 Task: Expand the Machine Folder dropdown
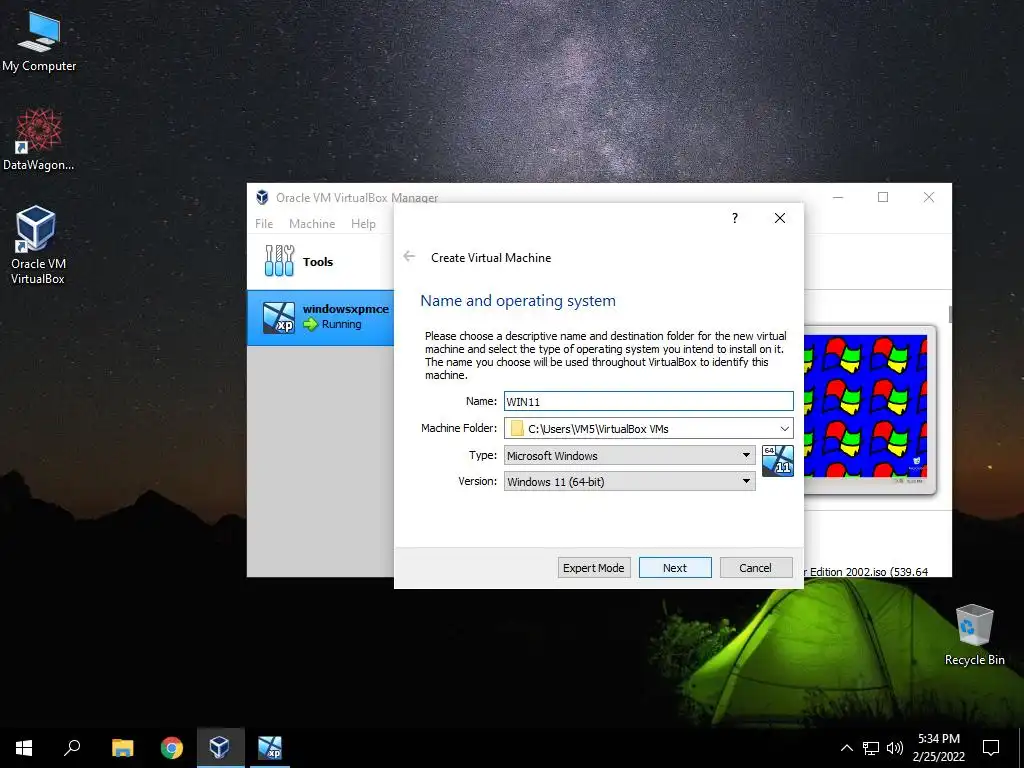click(784, 429)
